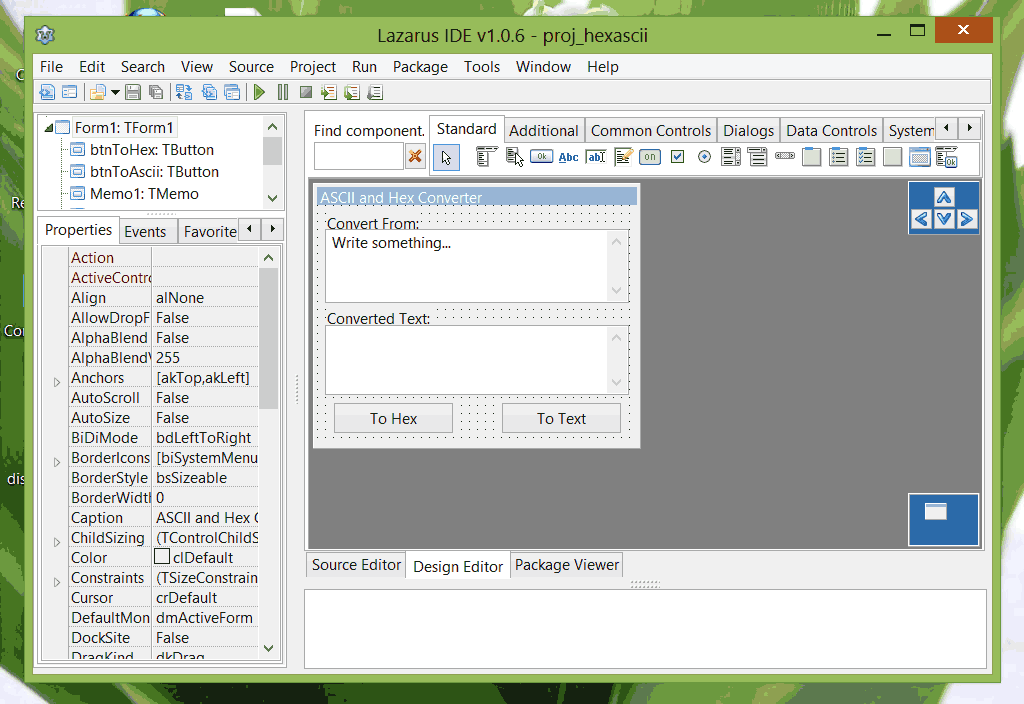Click the green Run play icon
Screen dimensions: 1024x704
[x=259, y=92]
